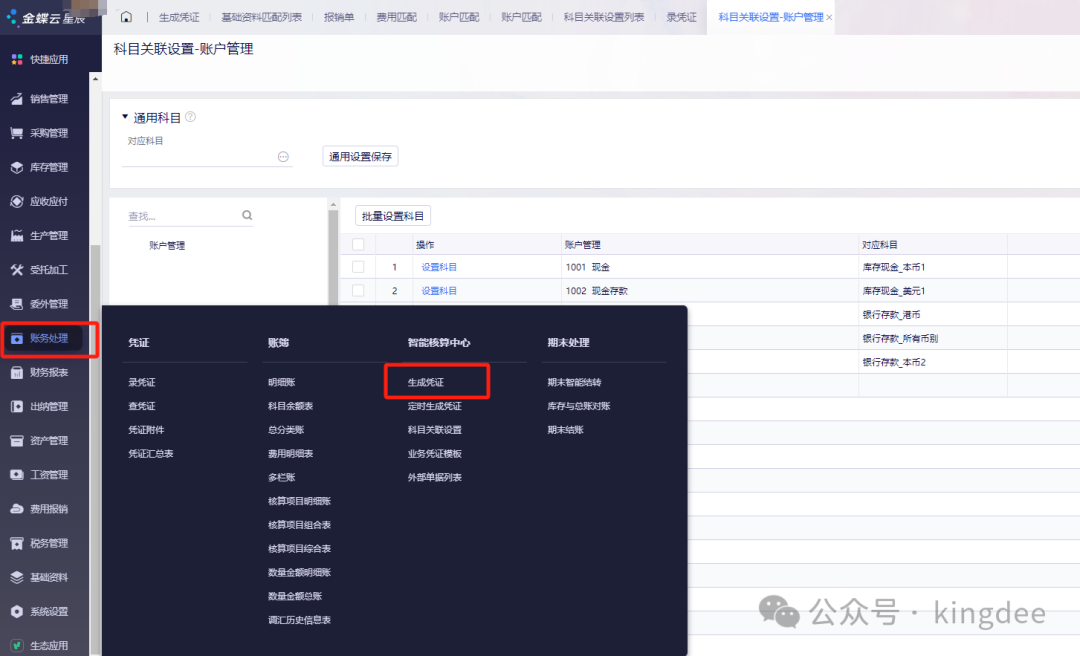Click ellipsis picker in 对应科目 field

pyautogui.click(x=283, y=157)
